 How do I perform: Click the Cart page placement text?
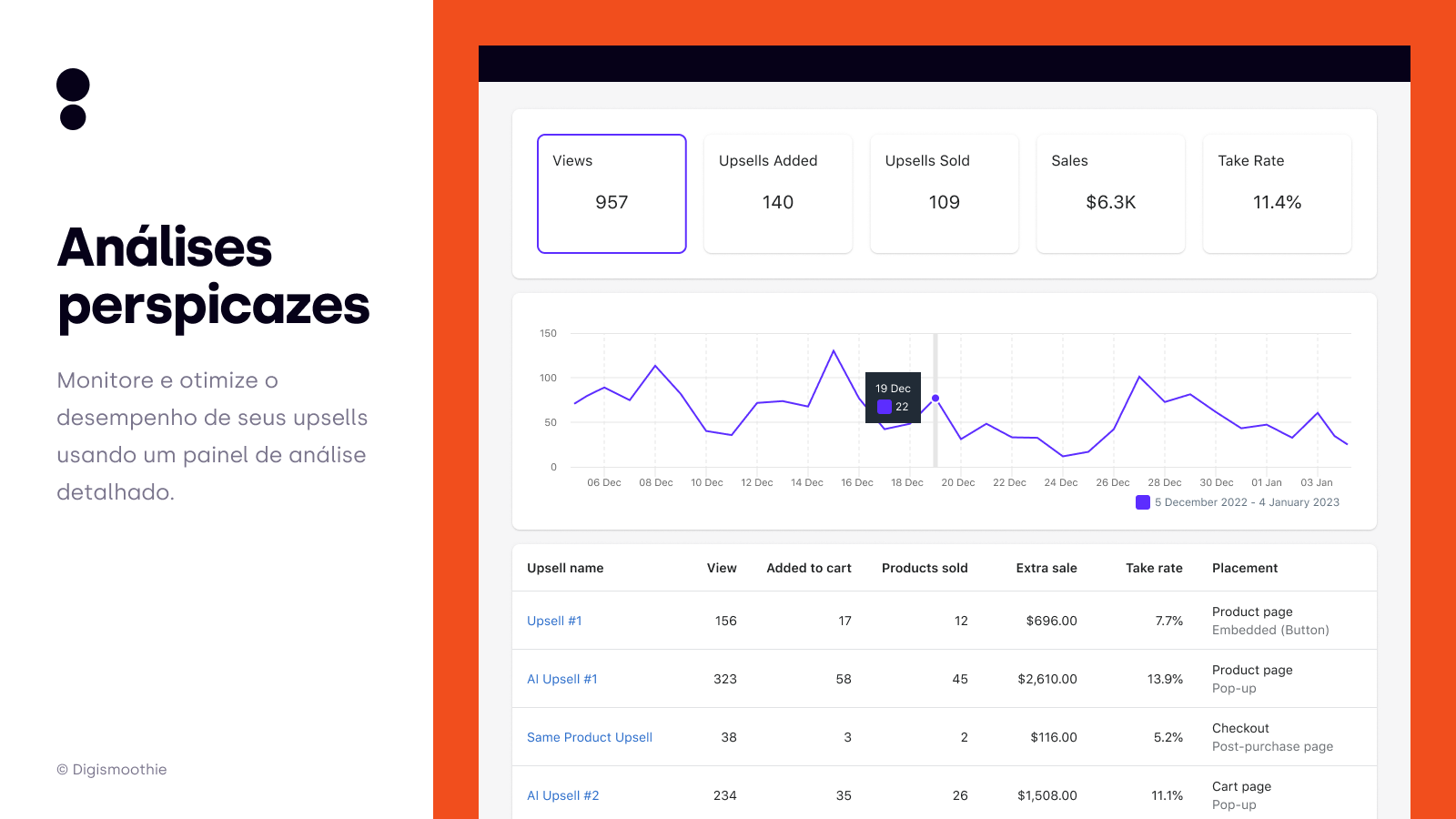[1241, 786]
